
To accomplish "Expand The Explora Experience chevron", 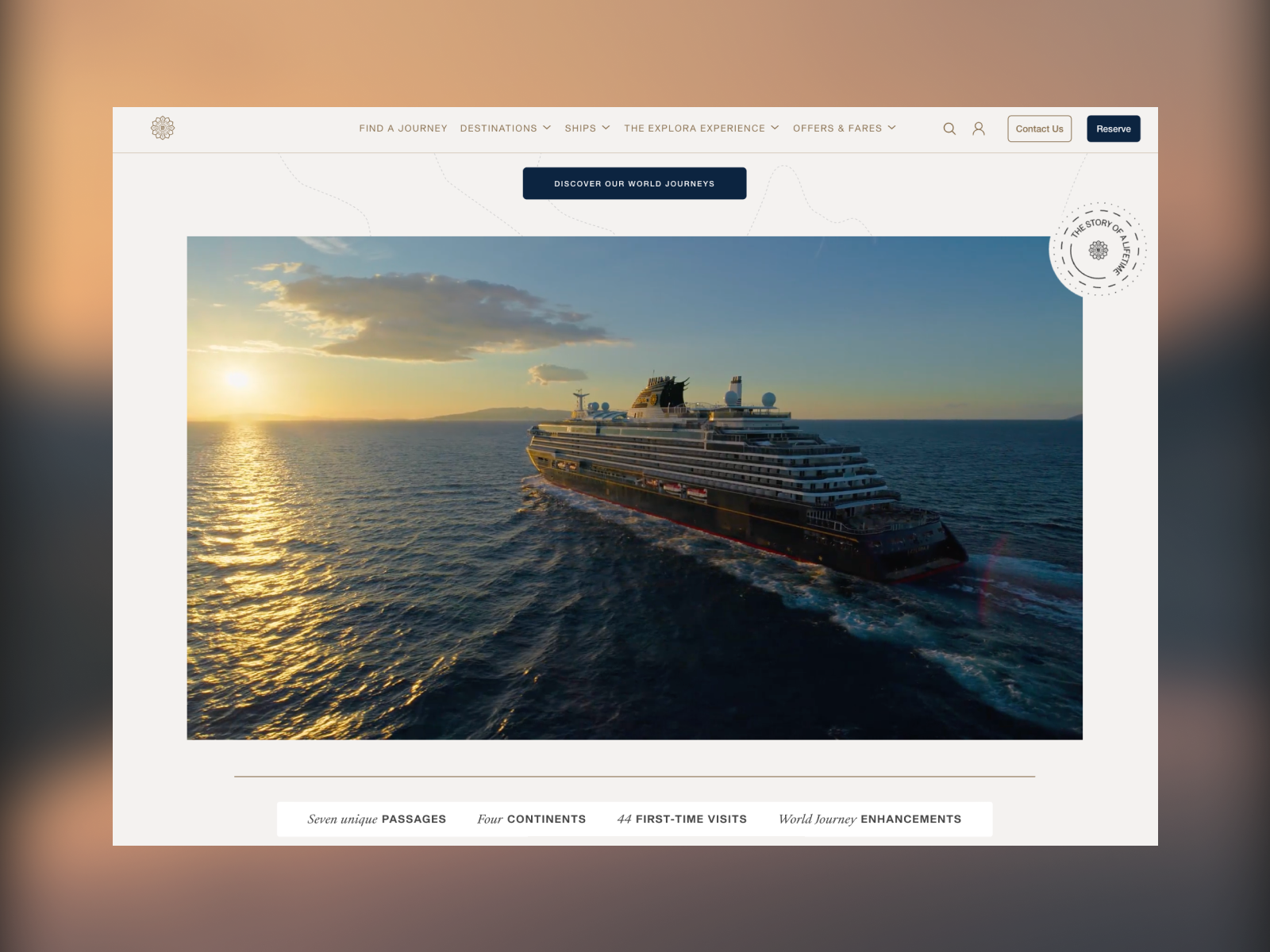I will point(775,128).
